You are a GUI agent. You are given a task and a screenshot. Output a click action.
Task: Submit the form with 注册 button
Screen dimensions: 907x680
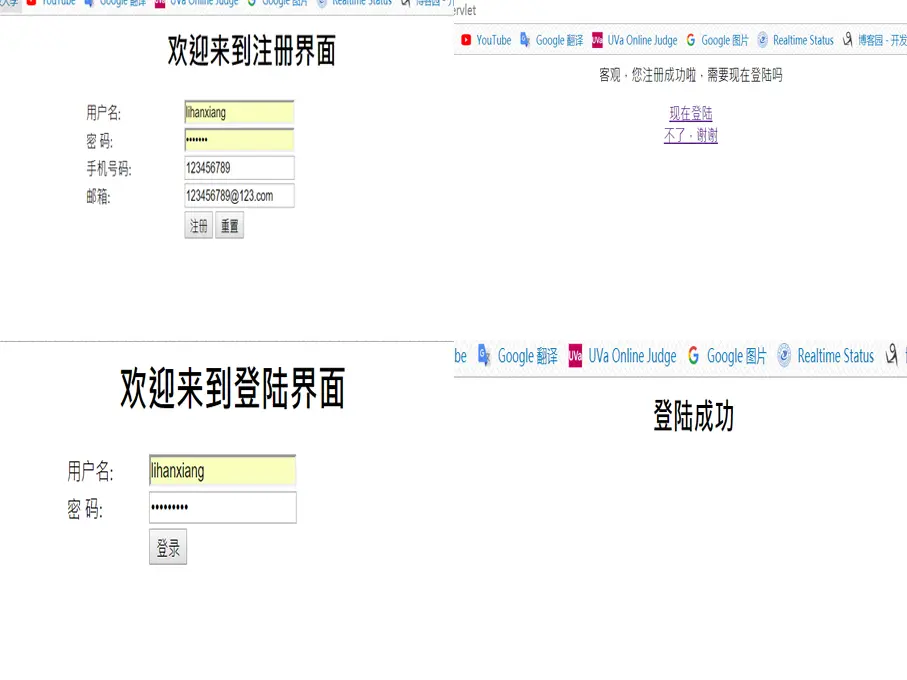[x=198, y=226]
